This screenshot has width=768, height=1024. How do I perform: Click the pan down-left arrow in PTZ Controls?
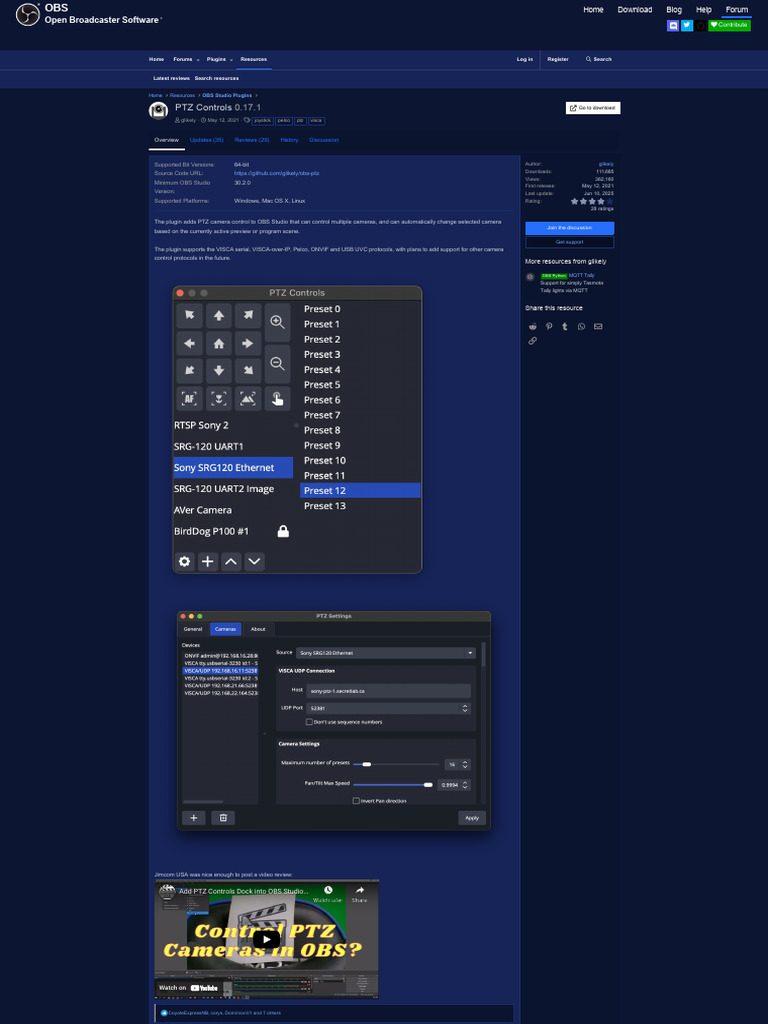[x=189, y=371]
